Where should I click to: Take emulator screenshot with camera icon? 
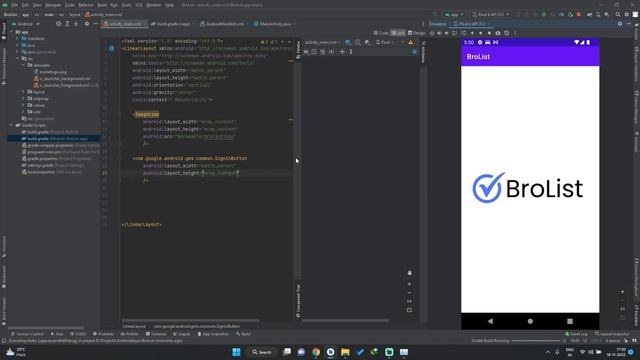(x=498, y=33)
